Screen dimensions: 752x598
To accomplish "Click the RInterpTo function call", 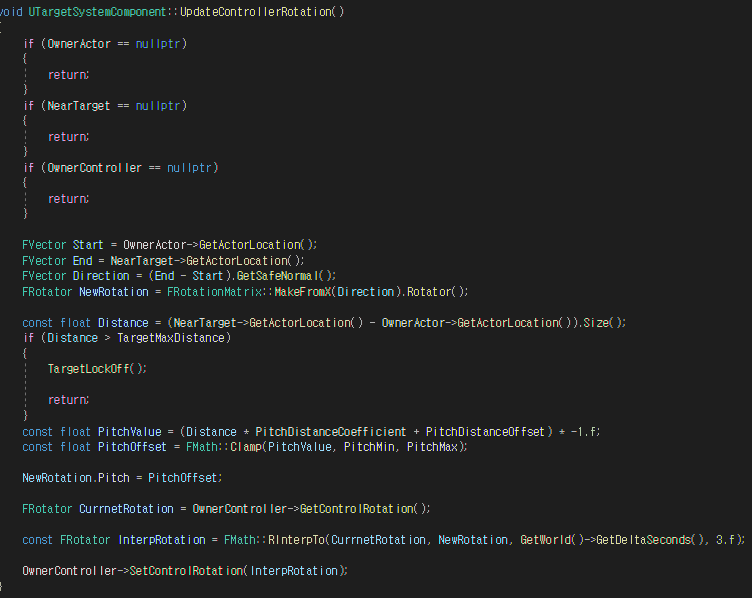I will tap(296, 540).
